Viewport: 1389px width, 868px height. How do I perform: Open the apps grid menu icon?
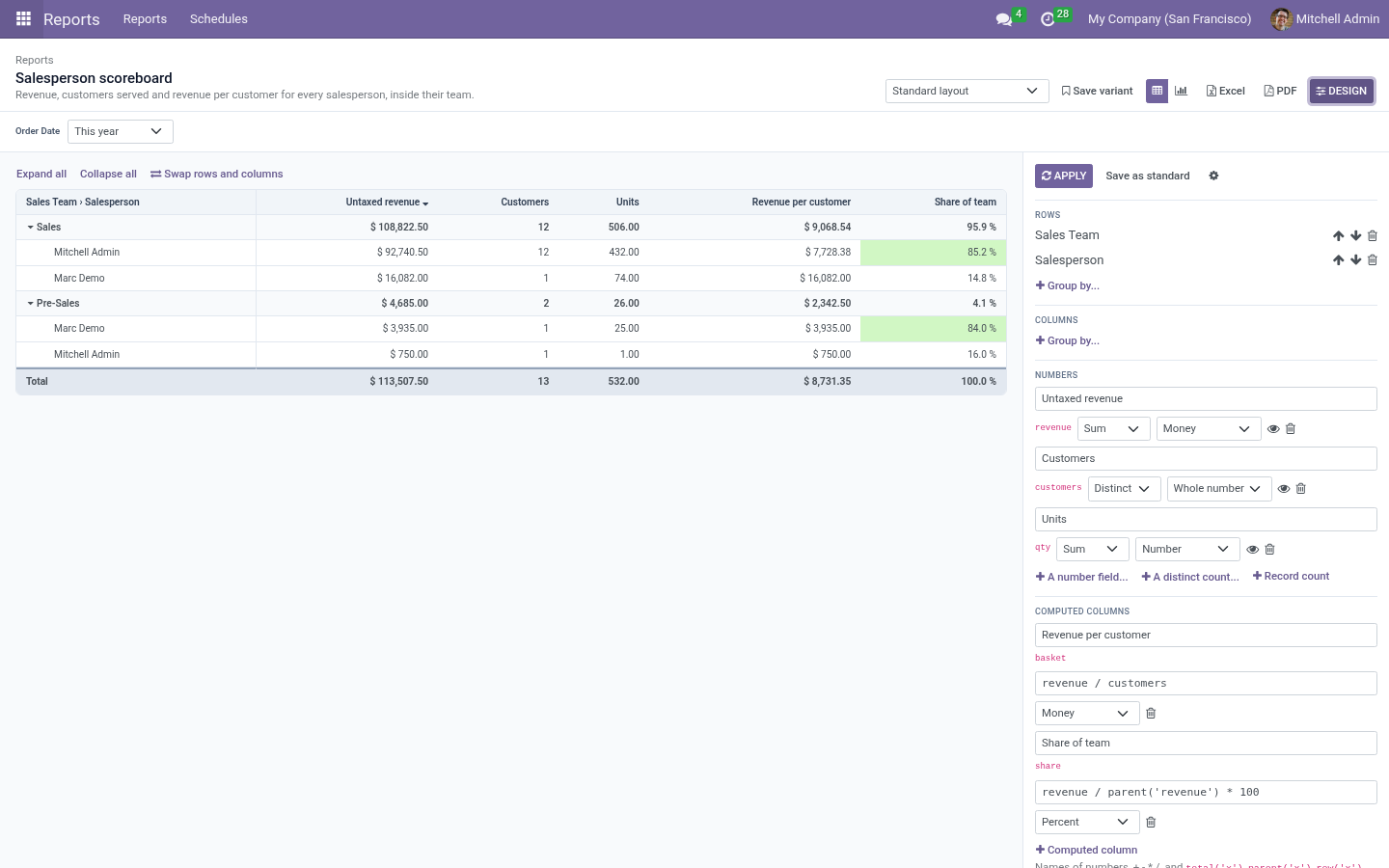[23, 18]
